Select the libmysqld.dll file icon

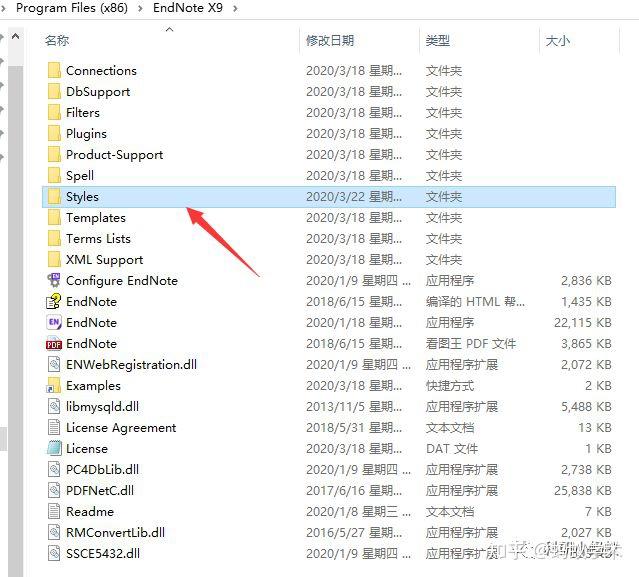54,406
